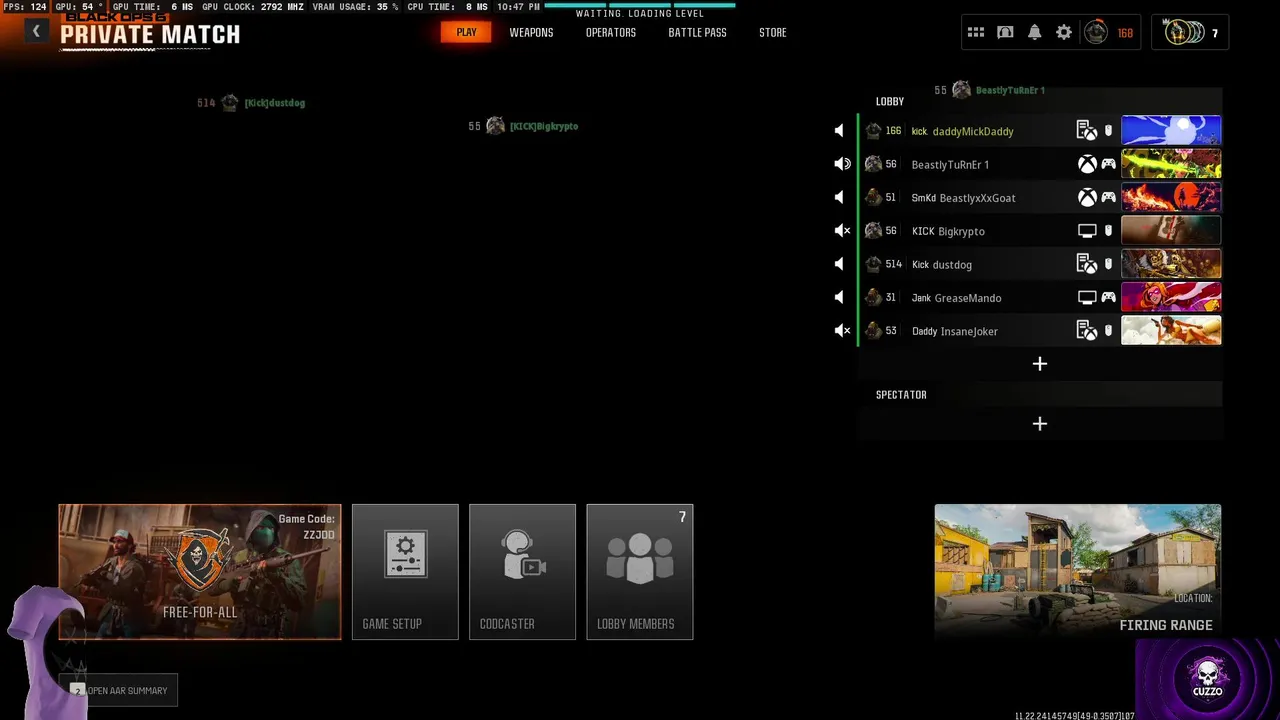Select the Free-For-All game mode tile
The width and height of the screenshot is (1280, 720).
click(200, 572)
